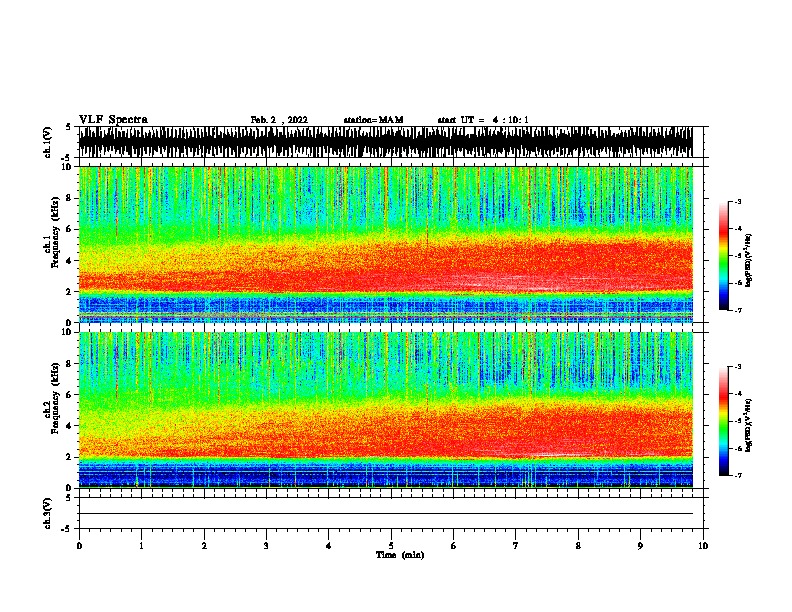Screen dimensions: 792x612
Task: Click the ch.1 color scale bar
Action: [x=723, y=256]
